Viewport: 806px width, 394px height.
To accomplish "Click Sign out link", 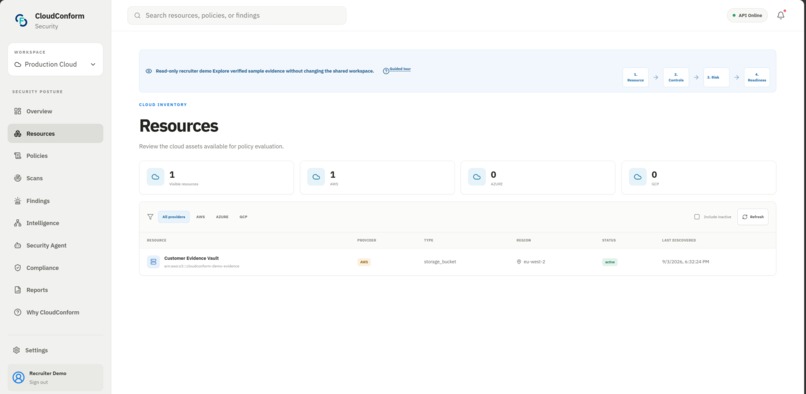I will tap(39, 383).
